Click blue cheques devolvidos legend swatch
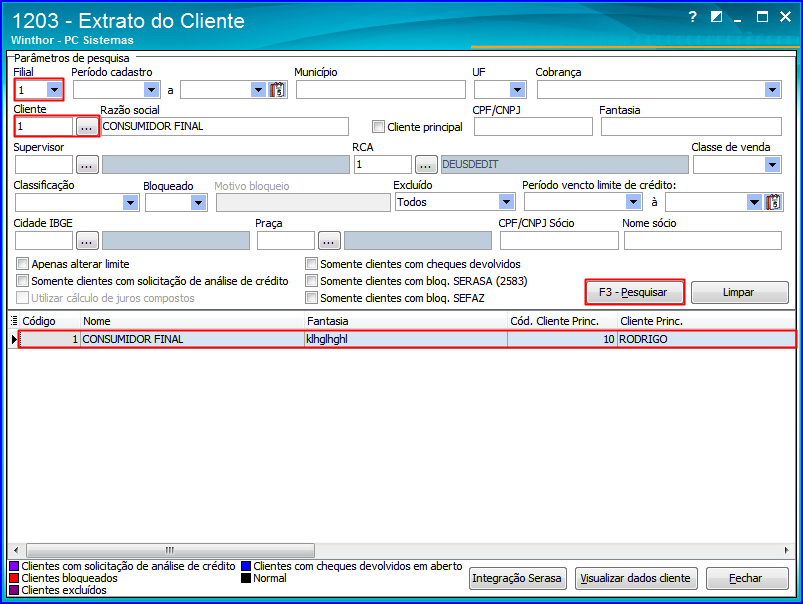Screen dimensions: 803x604 click(246, 566)
